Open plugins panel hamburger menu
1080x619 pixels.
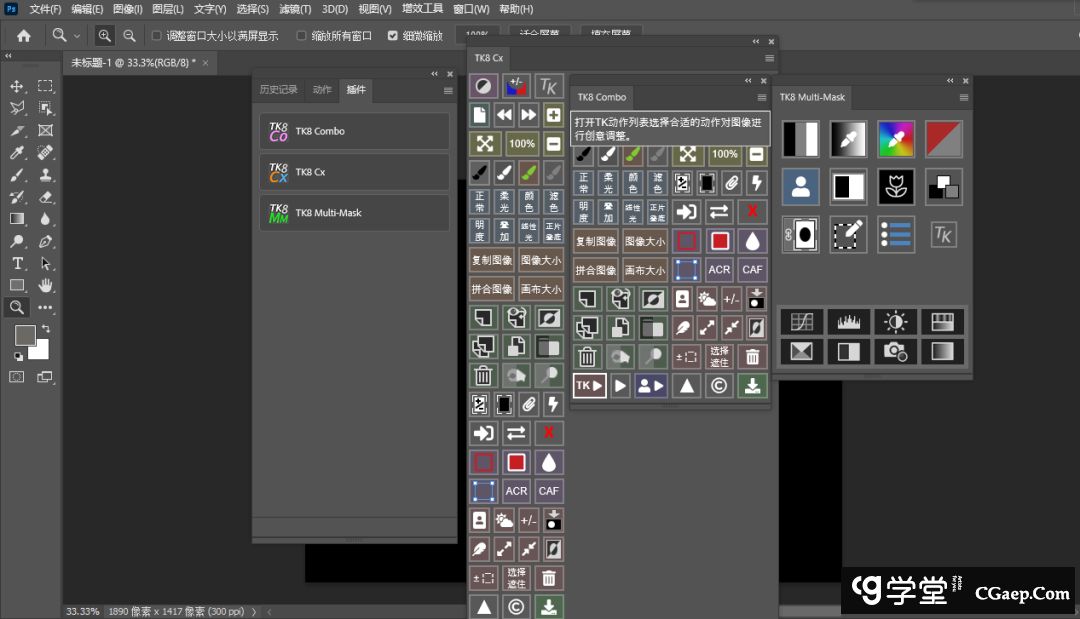[448, 90]
